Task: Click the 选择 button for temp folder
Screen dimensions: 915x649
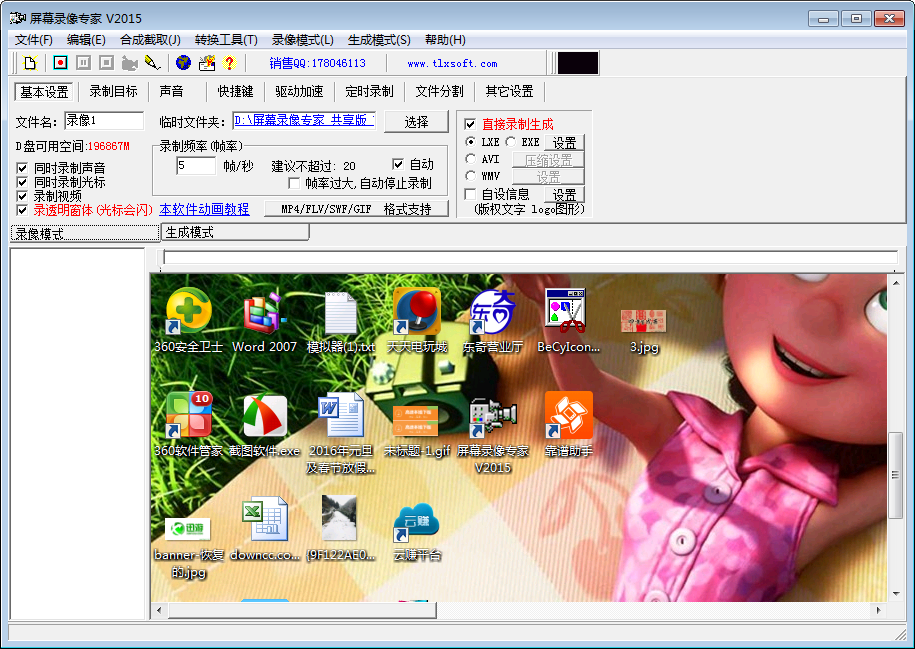Action: pyautogui.click(x=417, y=122)
